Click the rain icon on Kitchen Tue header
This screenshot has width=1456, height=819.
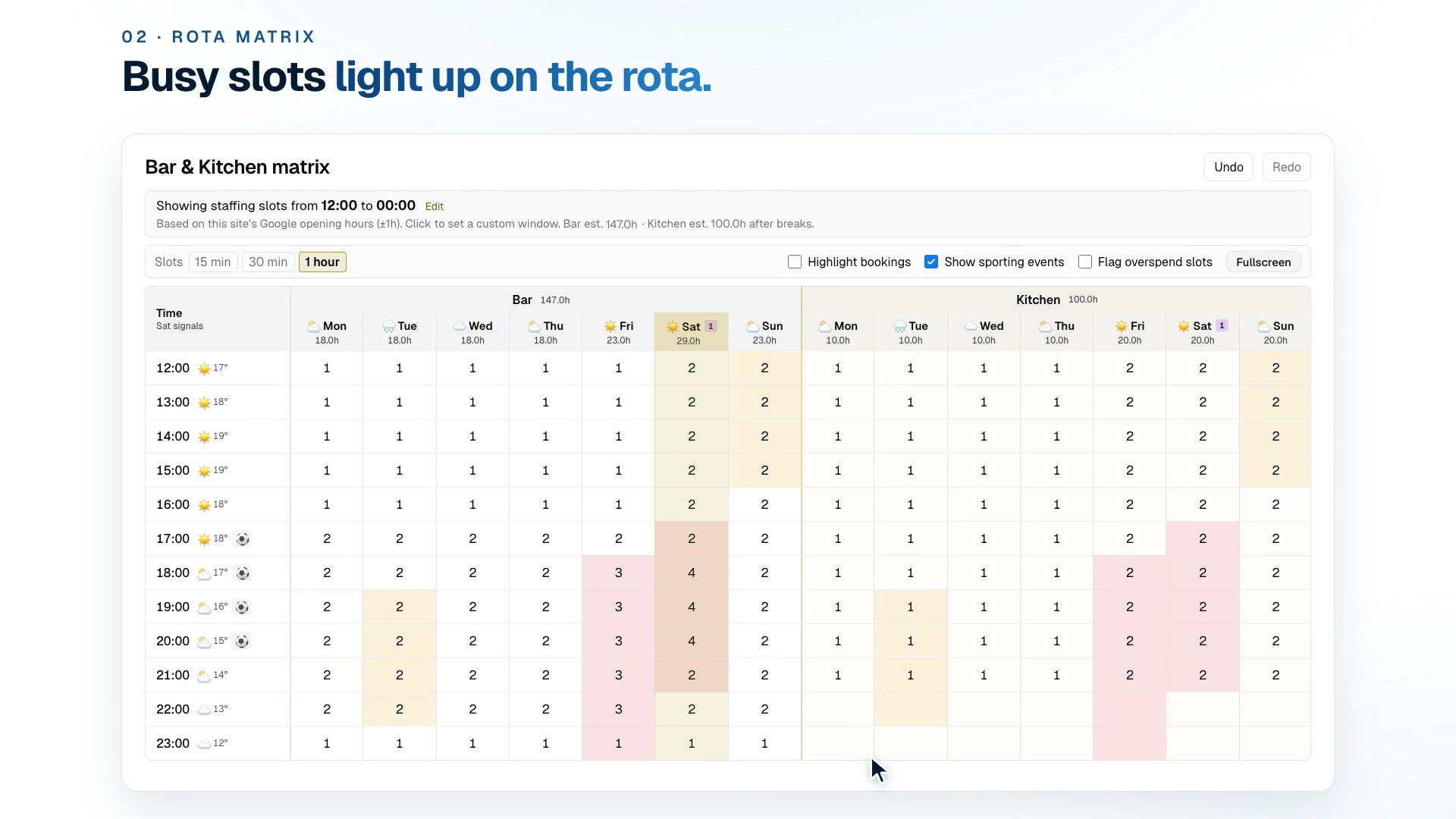coord(900,326)
